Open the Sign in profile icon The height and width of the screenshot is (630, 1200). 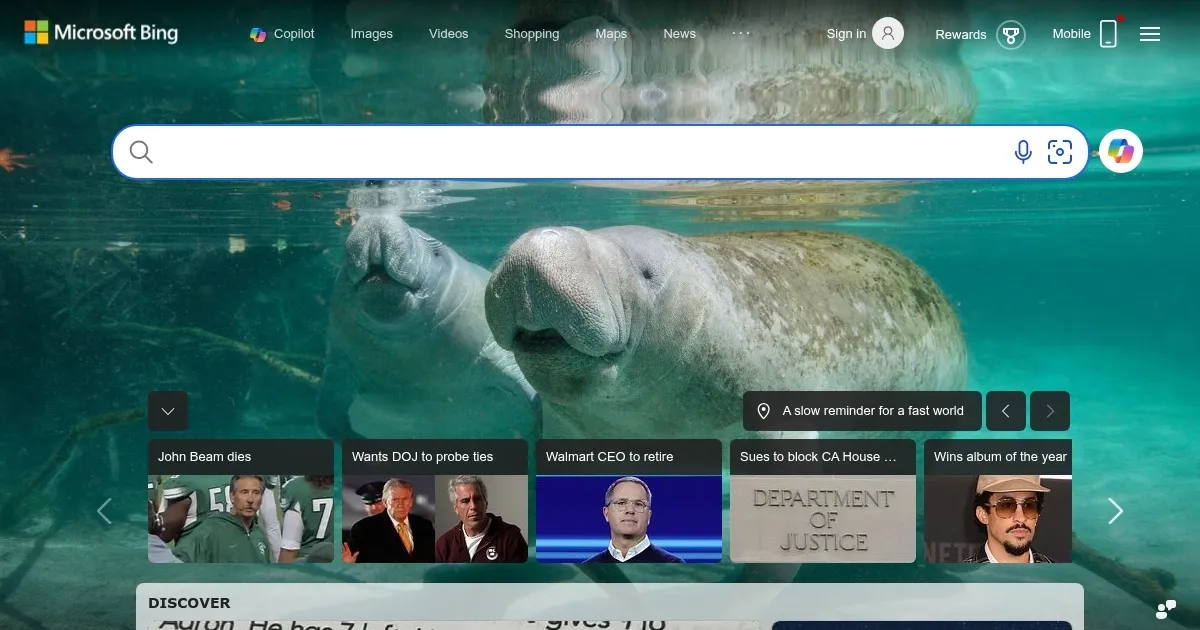point(888,33)
